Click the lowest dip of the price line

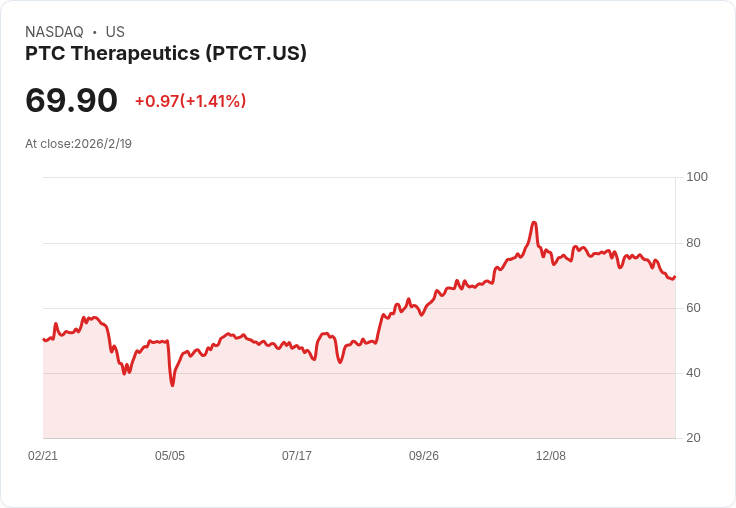click(172, 385)
